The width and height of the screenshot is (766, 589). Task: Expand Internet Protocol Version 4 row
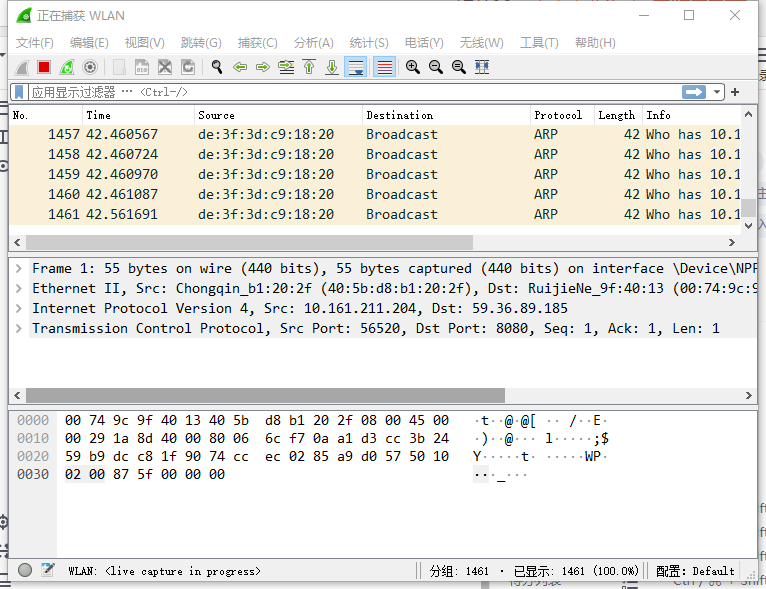coord(19,308)
